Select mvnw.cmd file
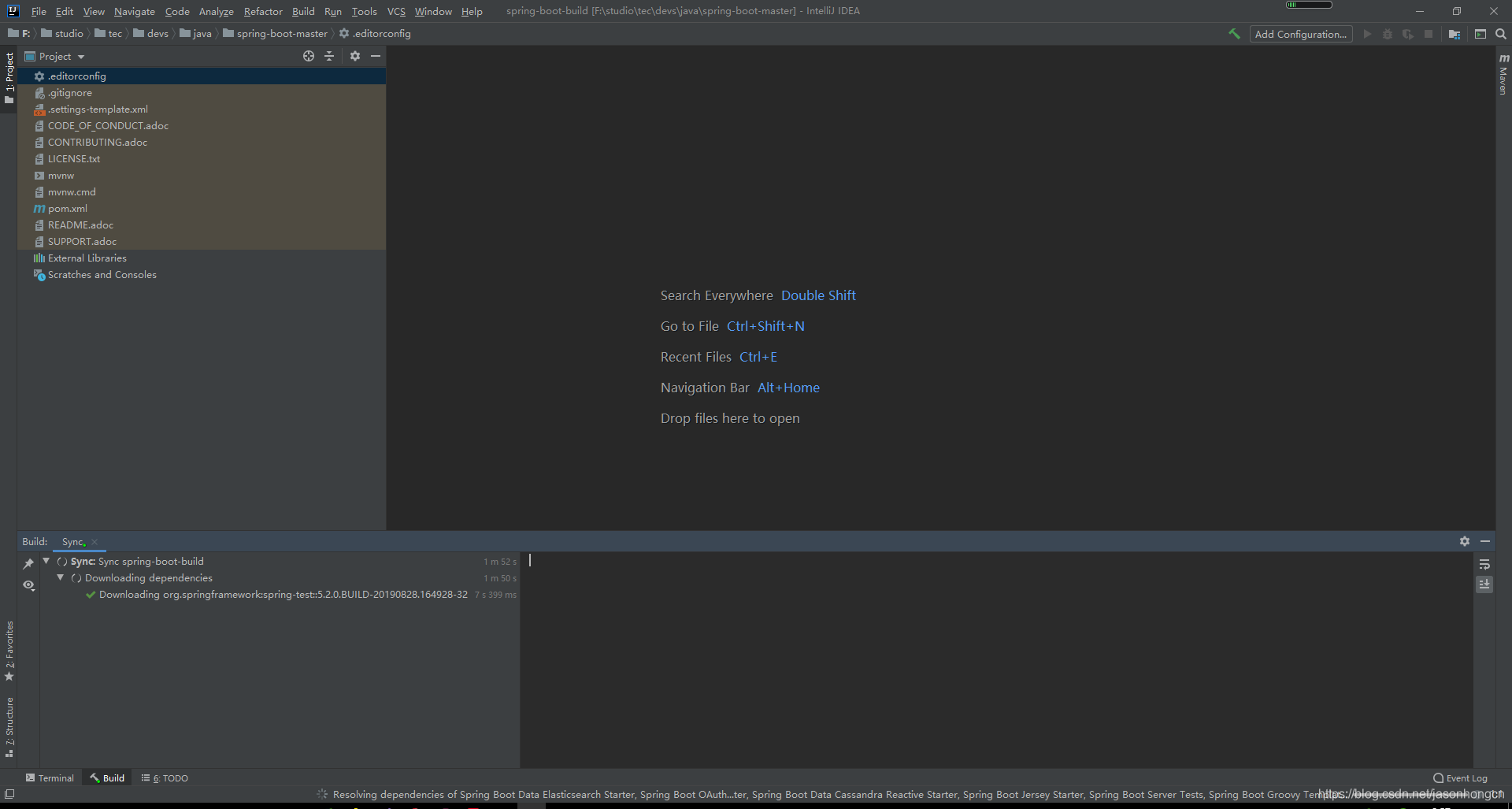Viewport: 1512px width, 809px height. click(x=202, y=192)
